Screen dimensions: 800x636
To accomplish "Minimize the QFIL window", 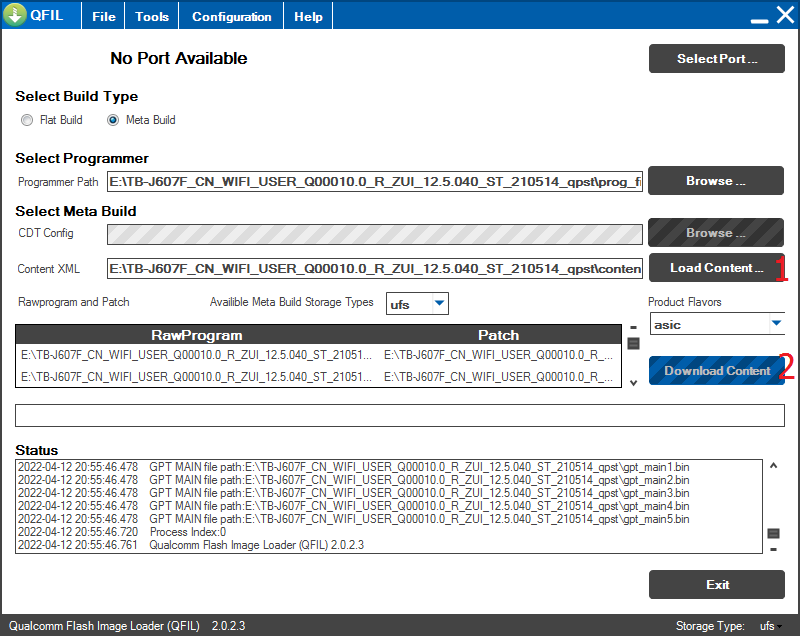I will pyautogui.click(x=759, y=21).
